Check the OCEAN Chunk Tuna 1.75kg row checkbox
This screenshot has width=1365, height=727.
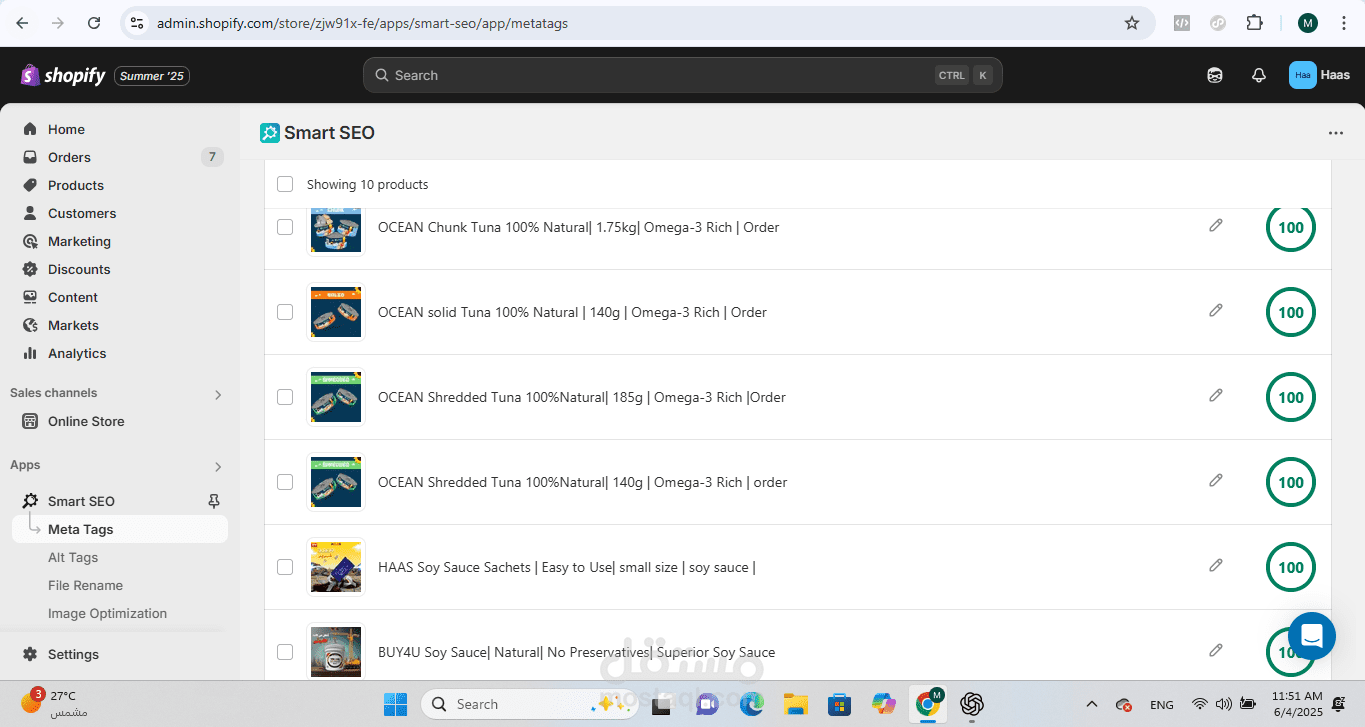click(285, 227)
